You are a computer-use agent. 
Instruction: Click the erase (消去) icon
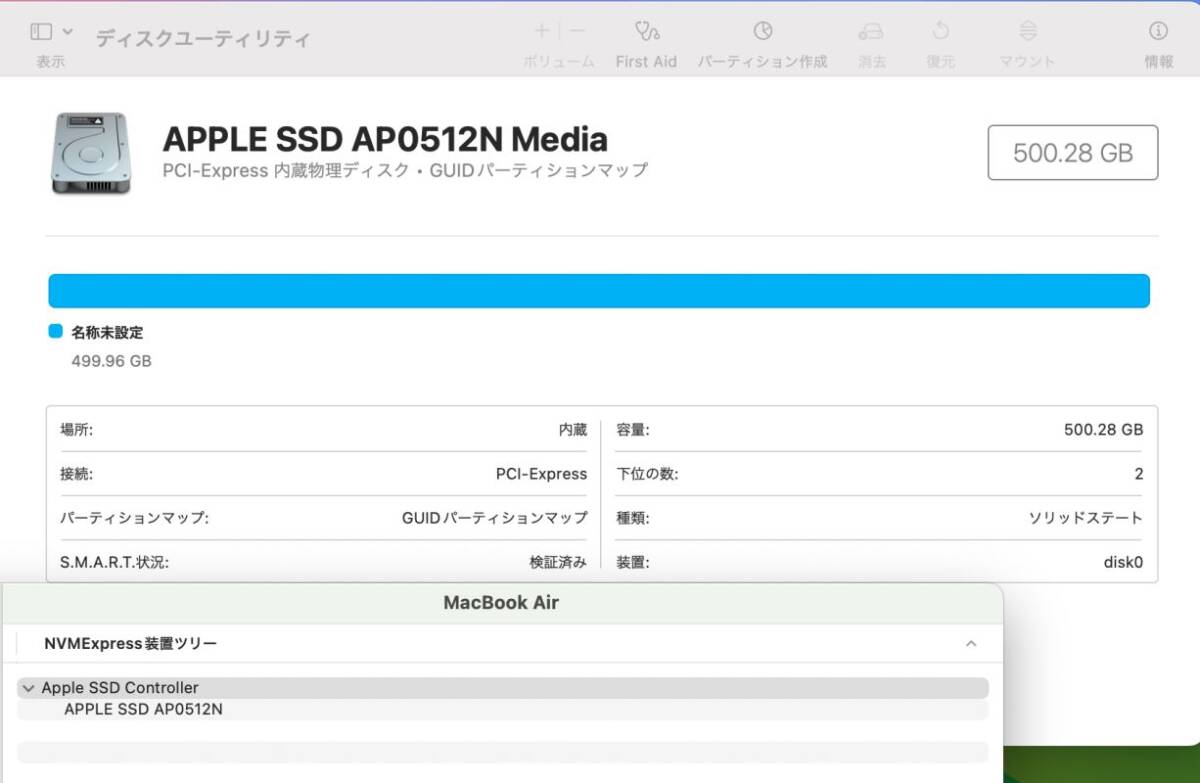pos(871,31)
